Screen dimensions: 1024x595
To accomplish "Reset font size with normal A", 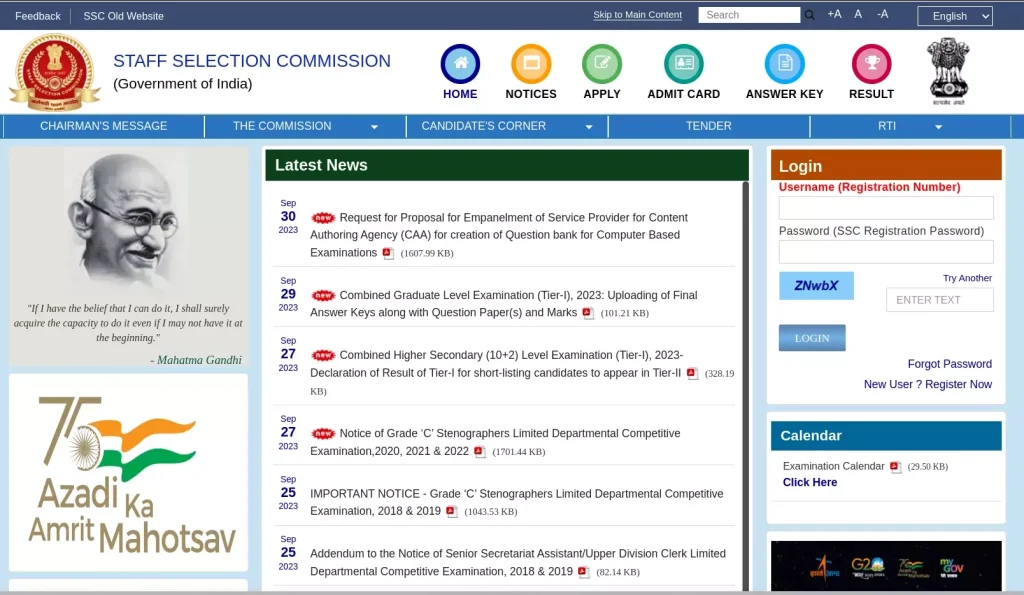I will [858, 14].
